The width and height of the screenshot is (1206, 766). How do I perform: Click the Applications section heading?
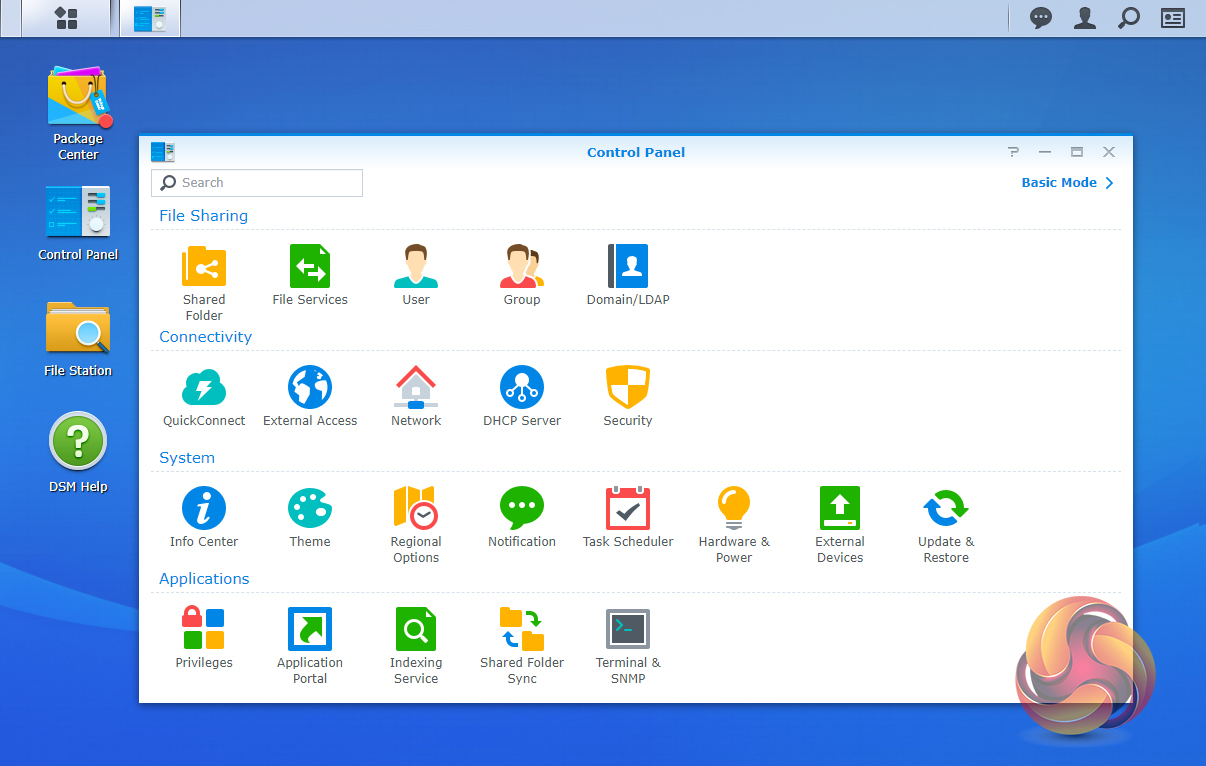click(204, 579)
